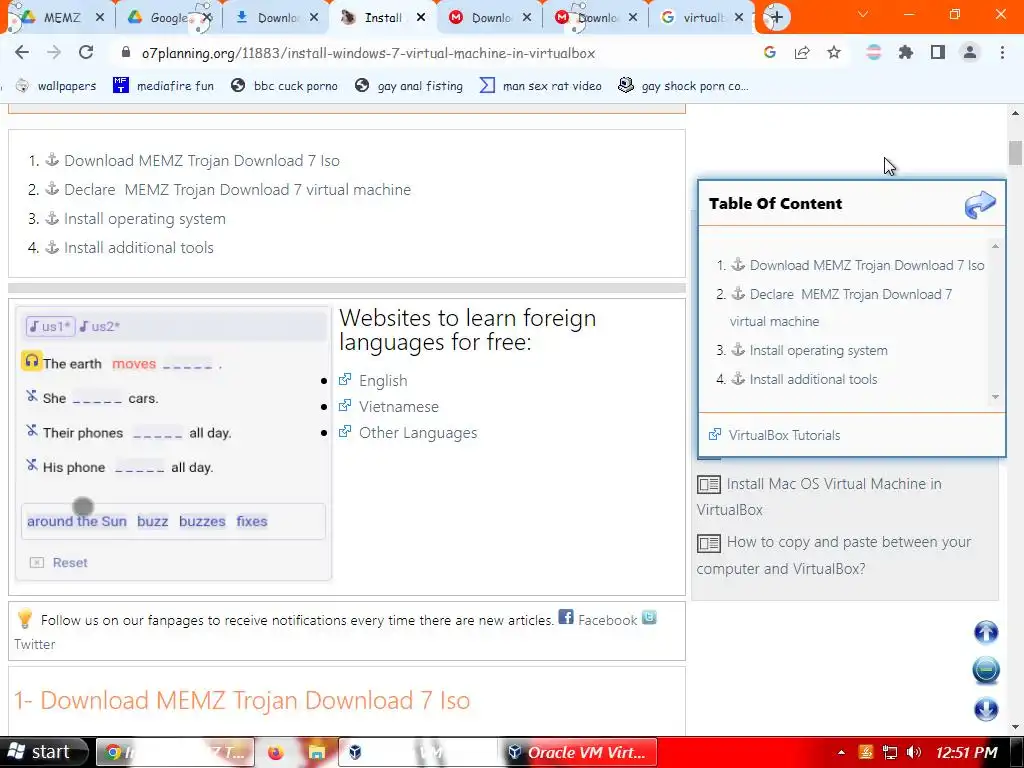1024x768 pixels.
Task: Click the muted audio icon next to 'She'
Action: point(31,396)
